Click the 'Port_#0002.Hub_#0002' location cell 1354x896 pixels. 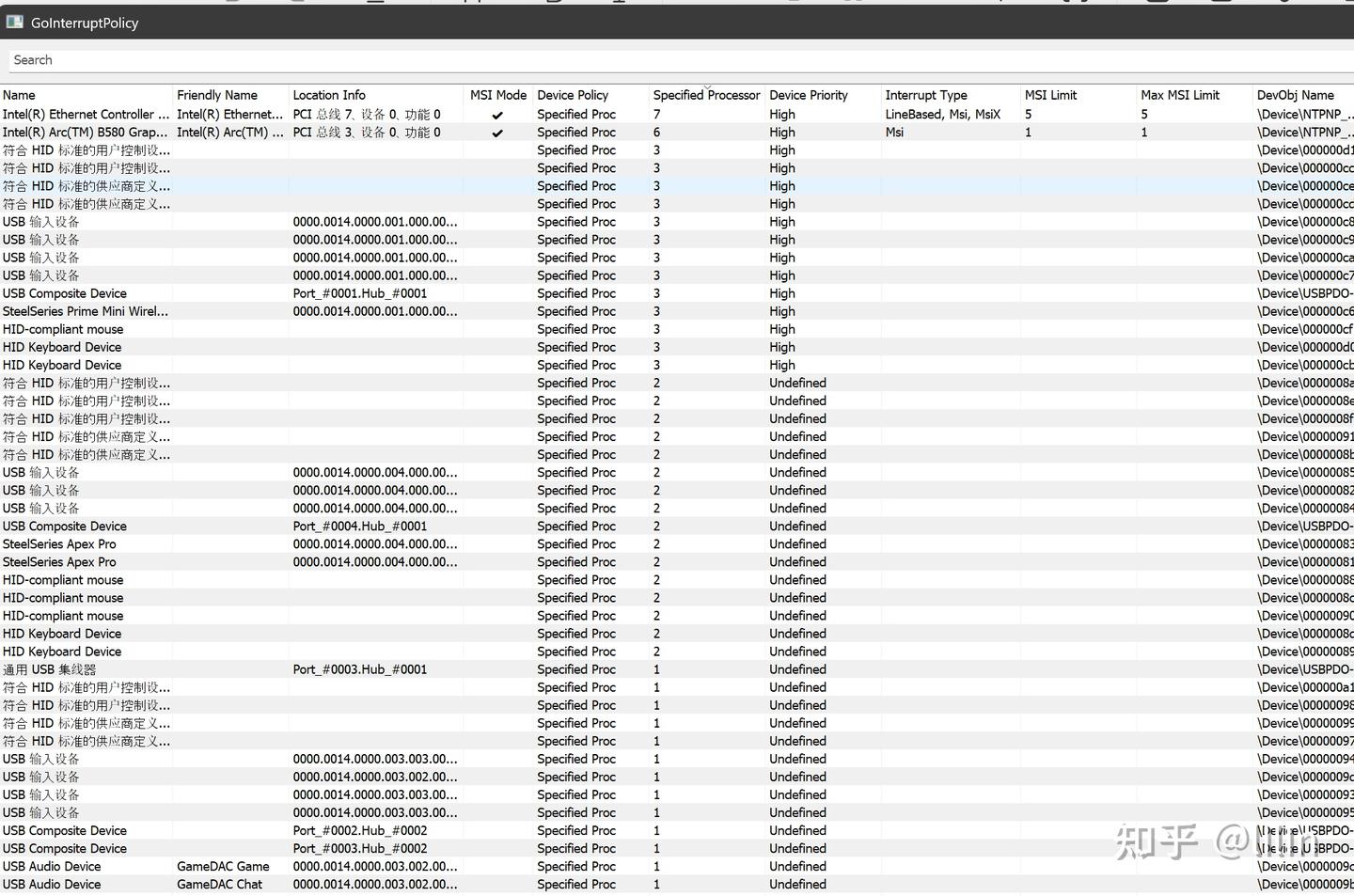pos(360,831)
